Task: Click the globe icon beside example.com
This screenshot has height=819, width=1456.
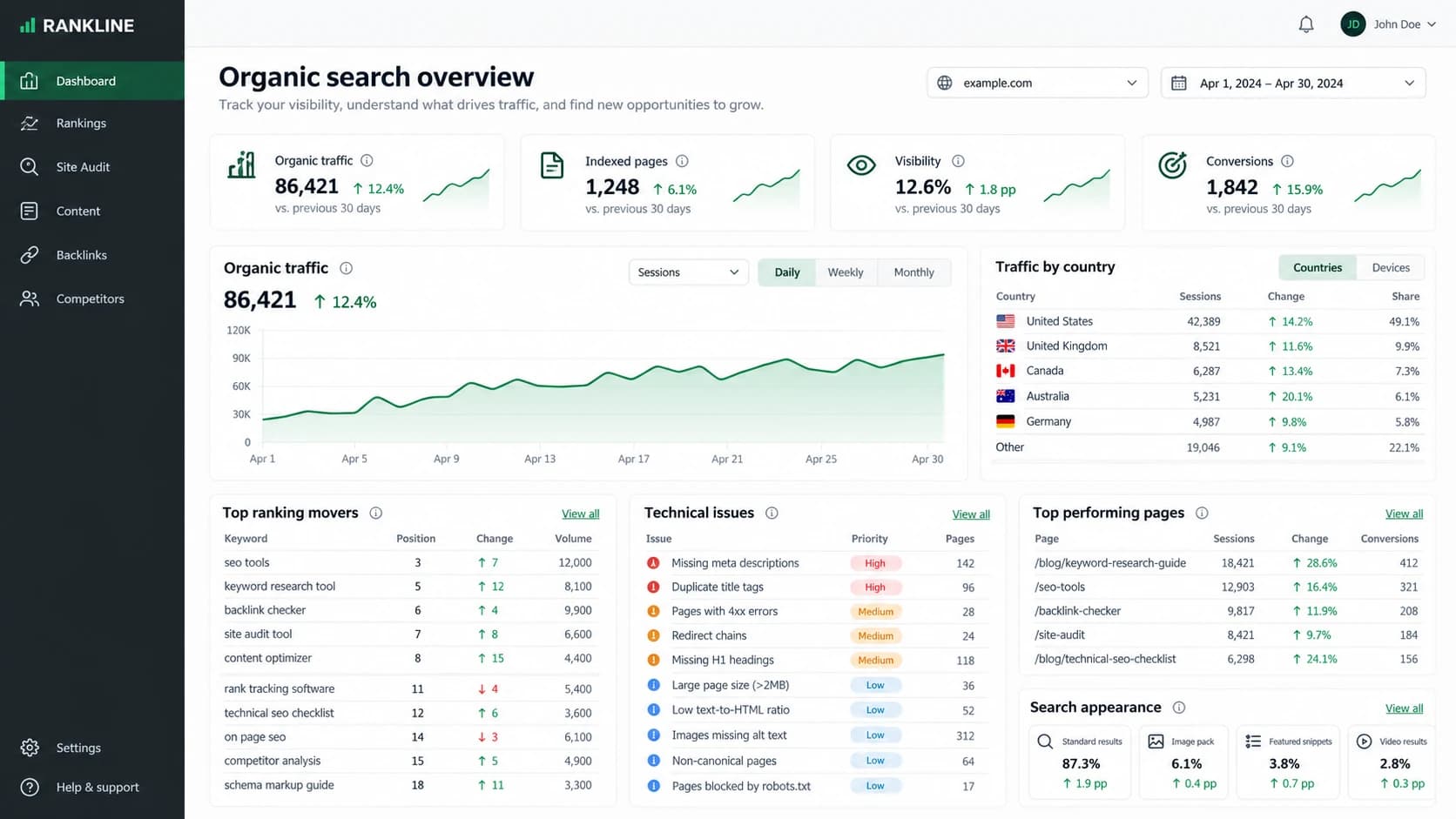Action: pyautogui.click(x=945, y=83)
